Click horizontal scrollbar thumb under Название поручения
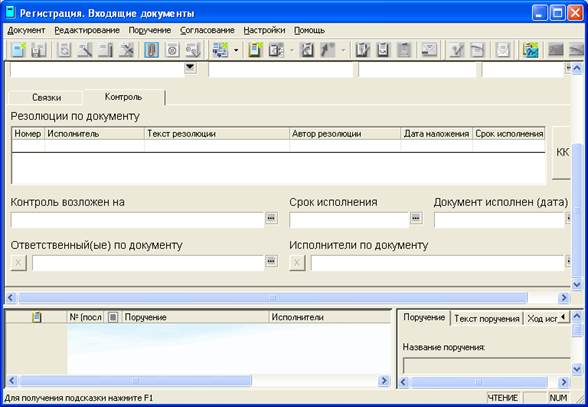Screen dimensions: 588x407 [479, 382]
